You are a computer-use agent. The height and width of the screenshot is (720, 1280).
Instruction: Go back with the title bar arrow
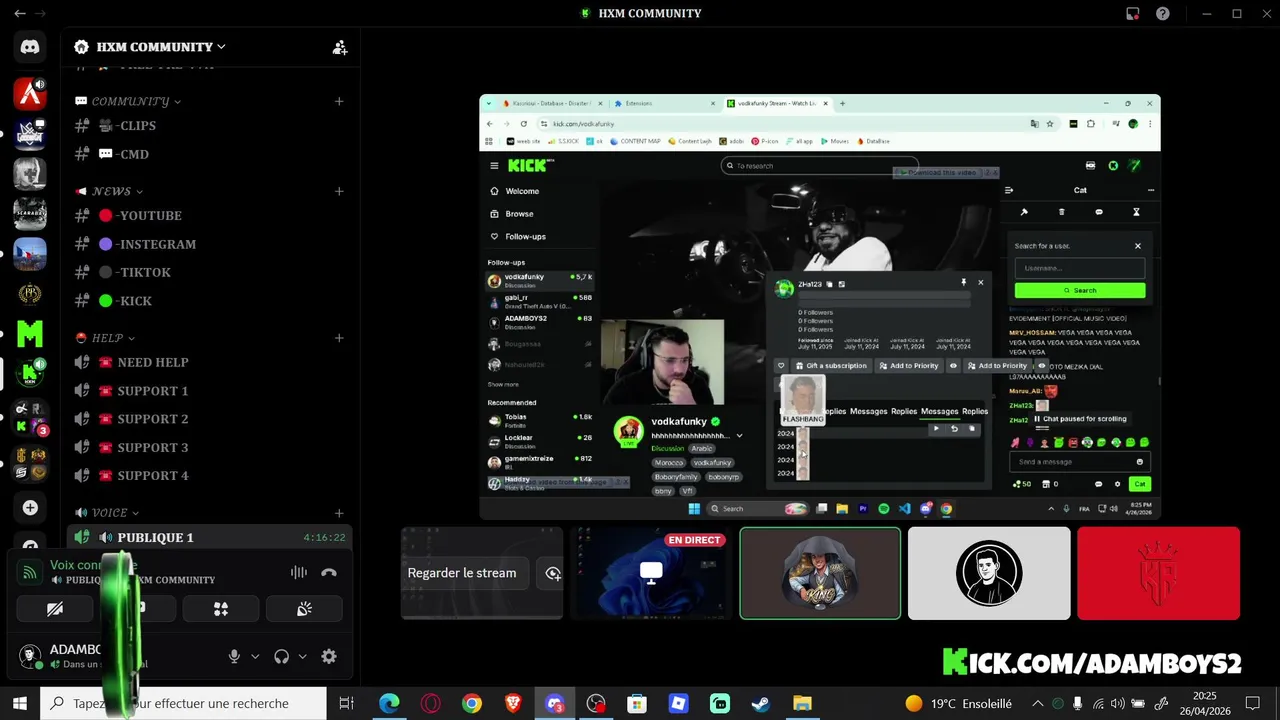[x=19, y=14]
